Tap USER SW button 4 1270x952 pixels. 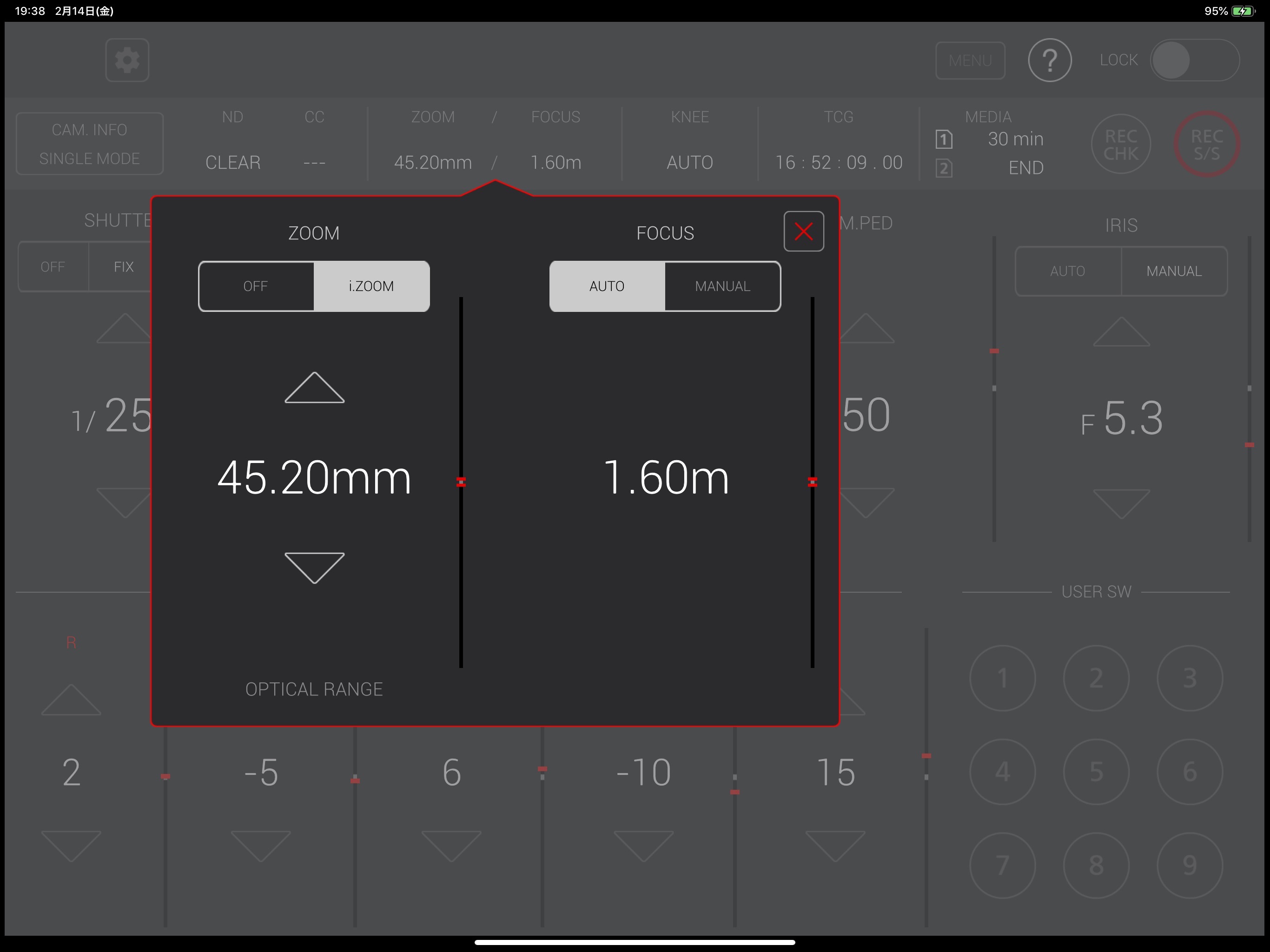[1002, 772]
